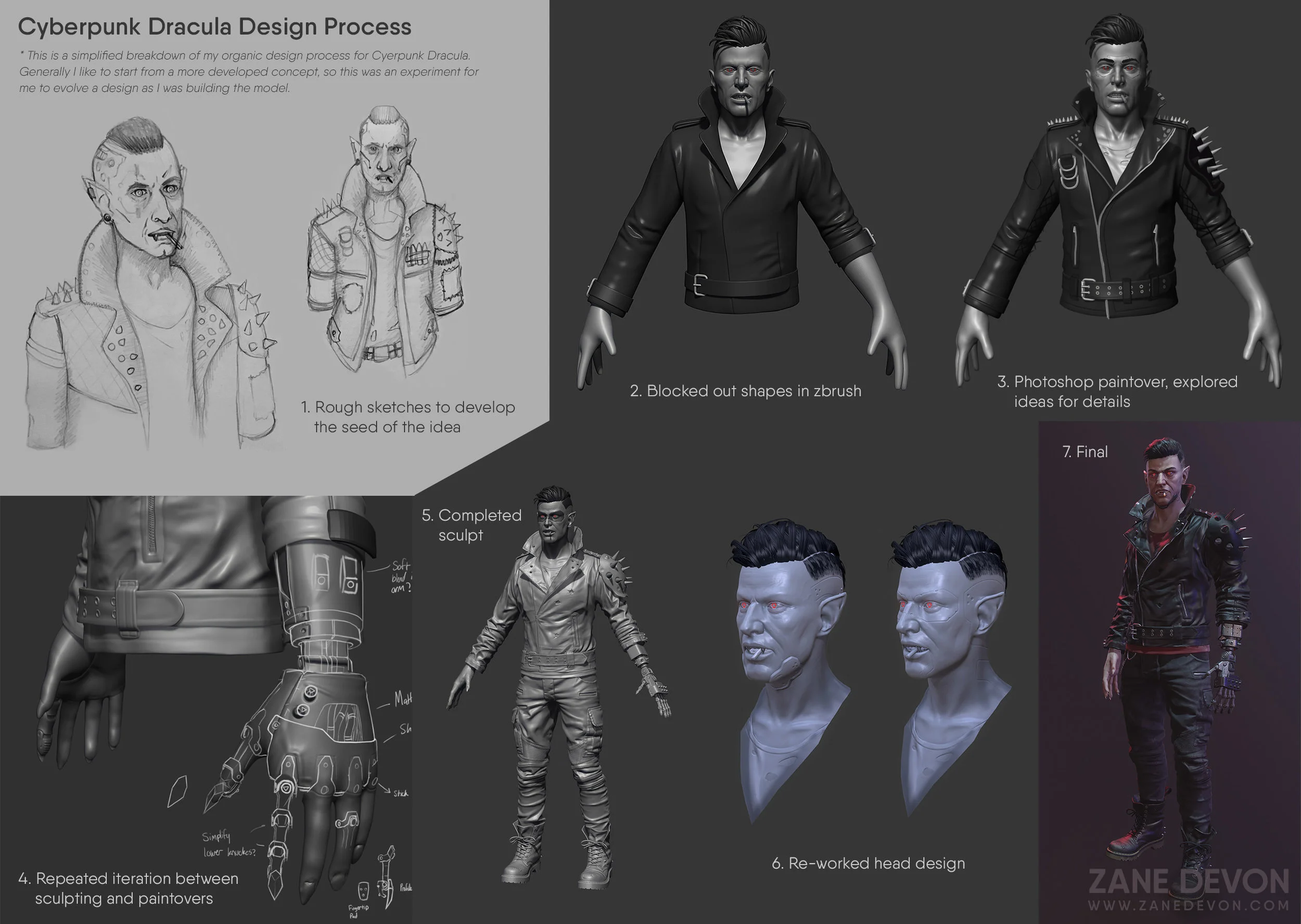Viewport: 1301px width, 924px height.
Task: Click the caption "4. Repeated iteration between sculpting and paintovers"
Action: point(128,888)
